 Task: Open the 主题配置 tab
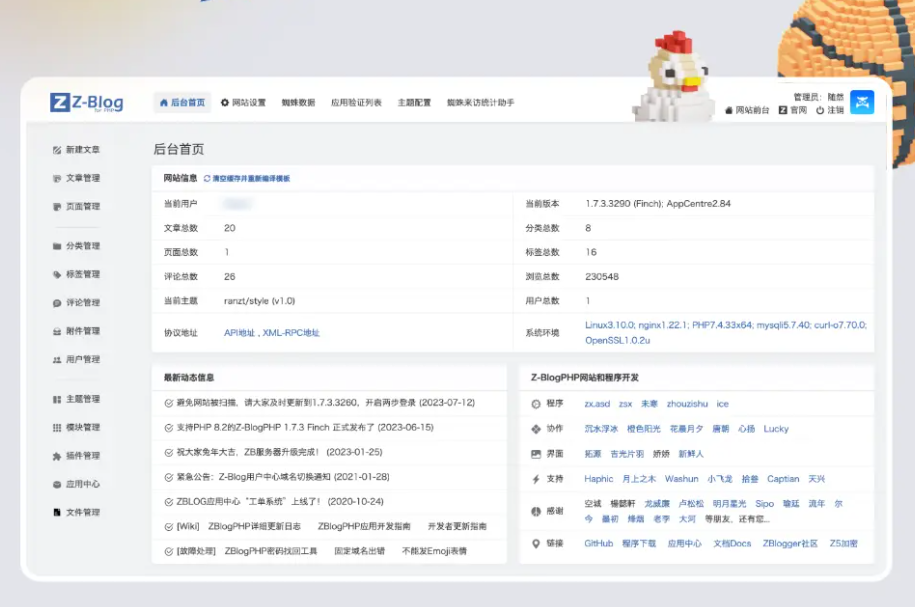pyautogui.click(x=414, y=103)
